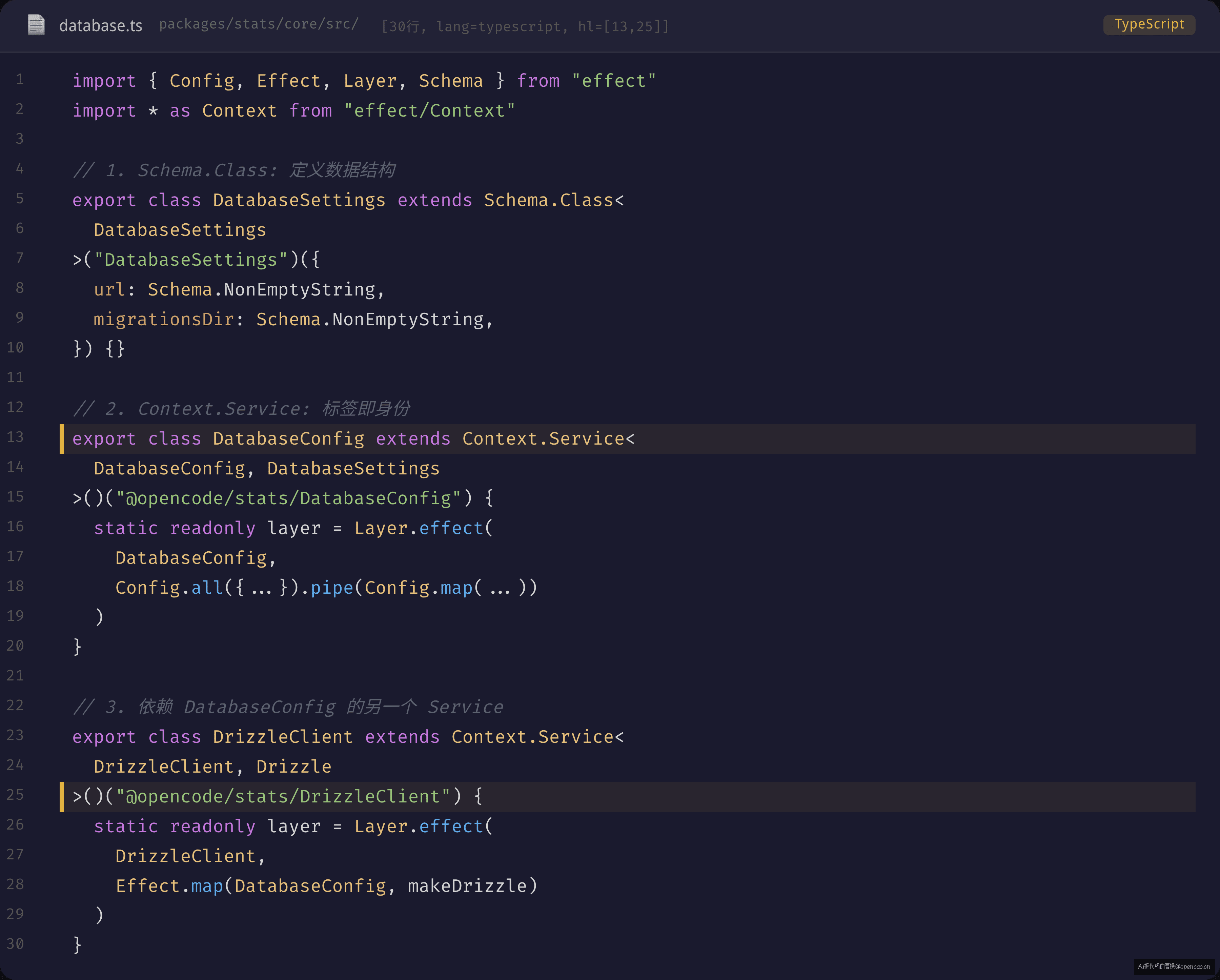Click Config.map on line 18
Image resolution: width=1220 pixels, height=980 pixels.
[x=419, y=588]
